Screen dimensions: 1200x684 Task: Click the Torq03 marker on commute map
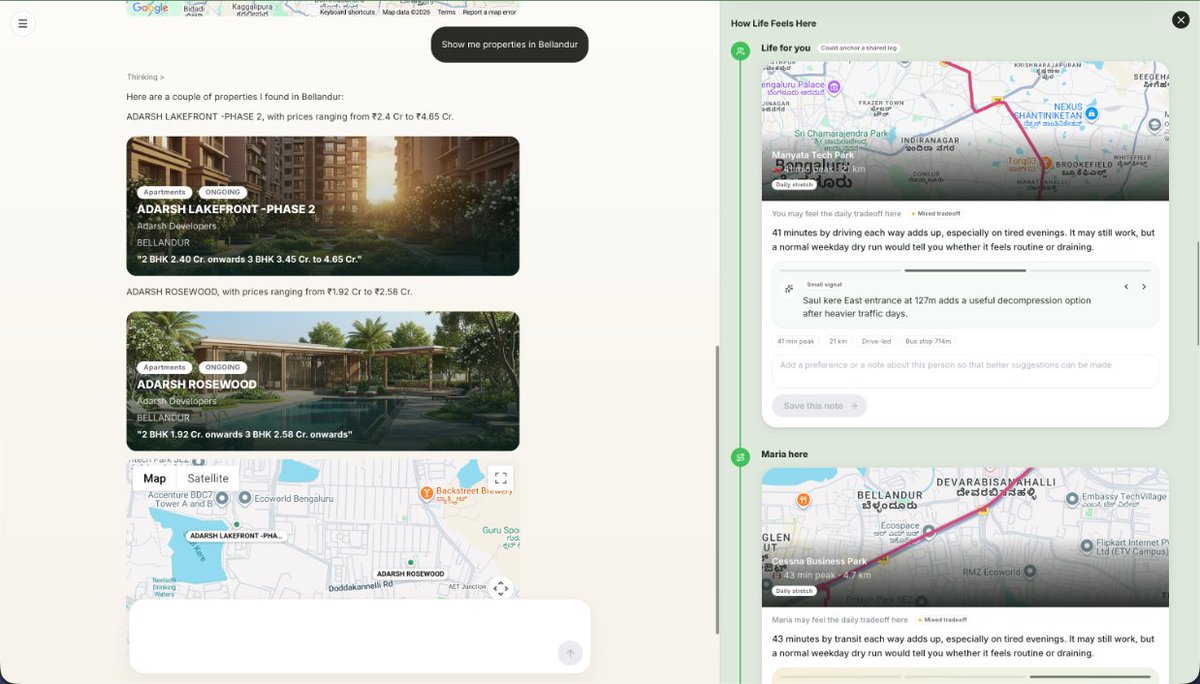pyautogui.click(x=1046, y=161)
